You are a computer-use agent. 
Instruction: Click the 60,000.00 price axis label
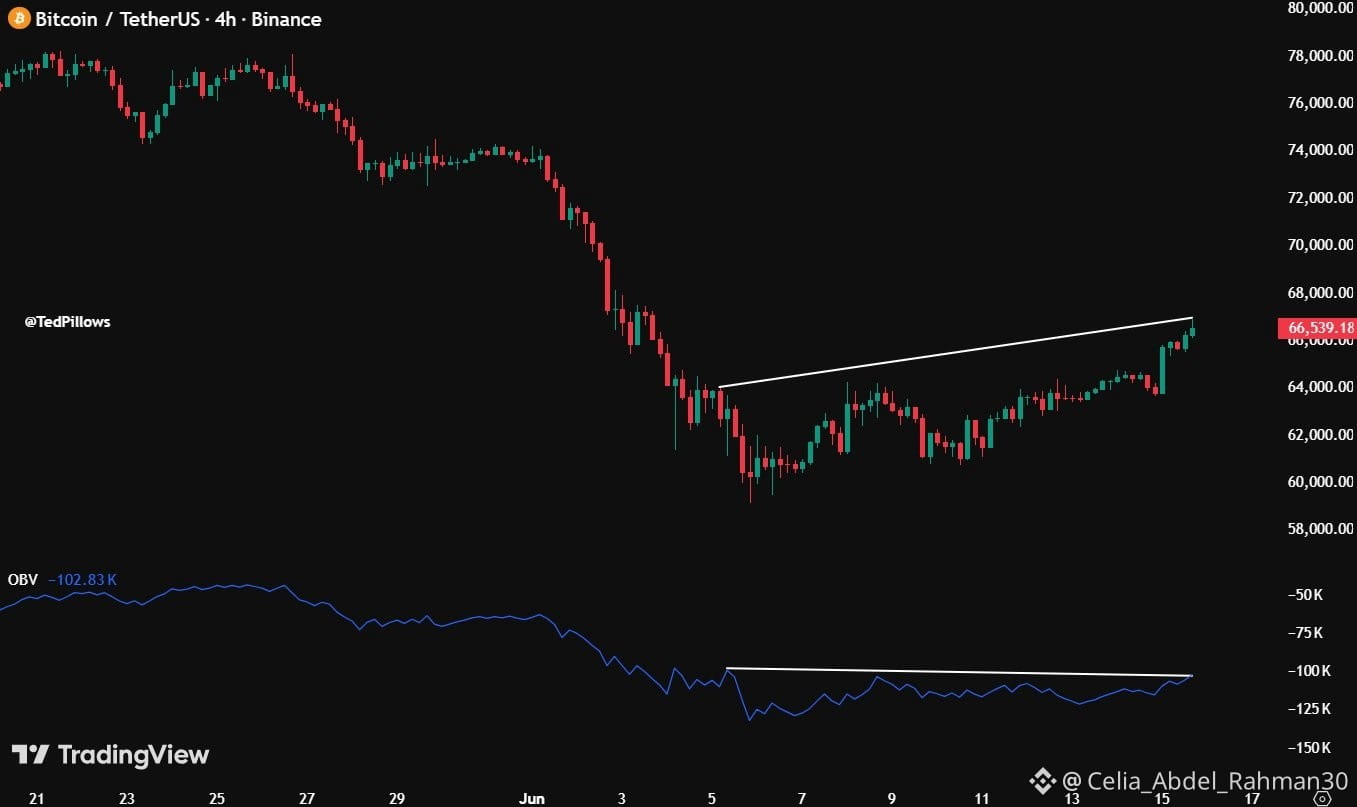pyautogui.click(x=1320, y=481)
